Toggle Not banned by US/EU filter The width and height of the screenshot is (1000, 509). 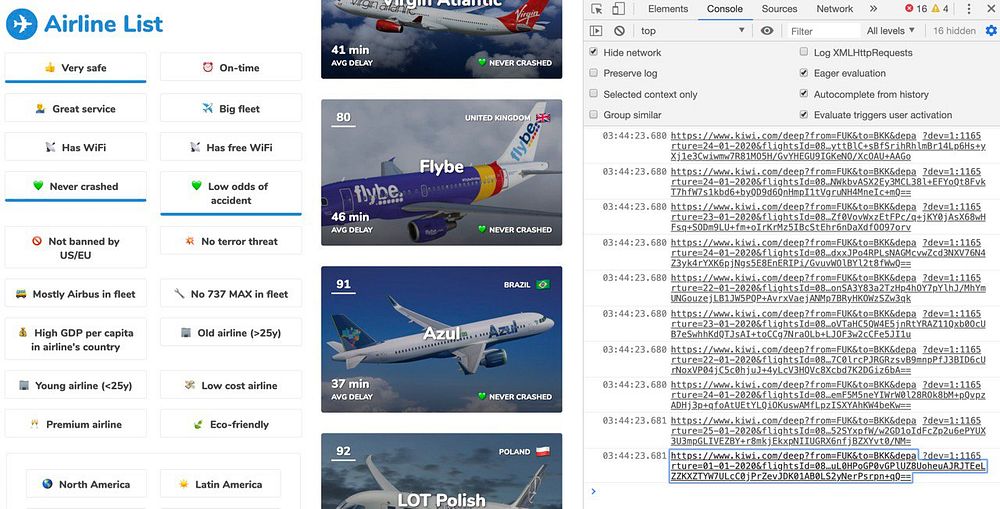[x=75, y=247]
